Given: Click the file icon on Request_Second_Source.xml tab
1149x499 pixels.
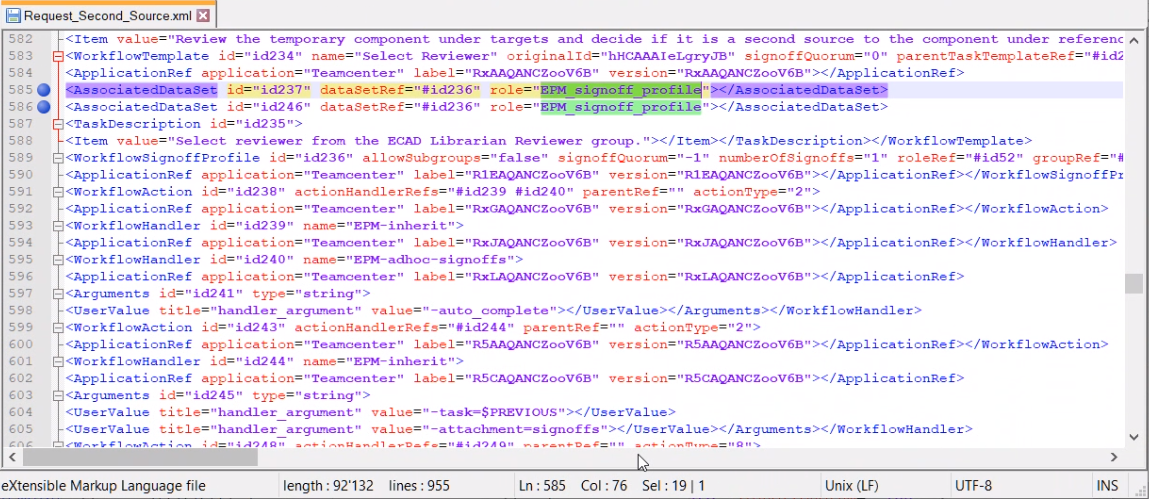Looking at the screenshot, I should pyautogui.click(x=13, y=17).
